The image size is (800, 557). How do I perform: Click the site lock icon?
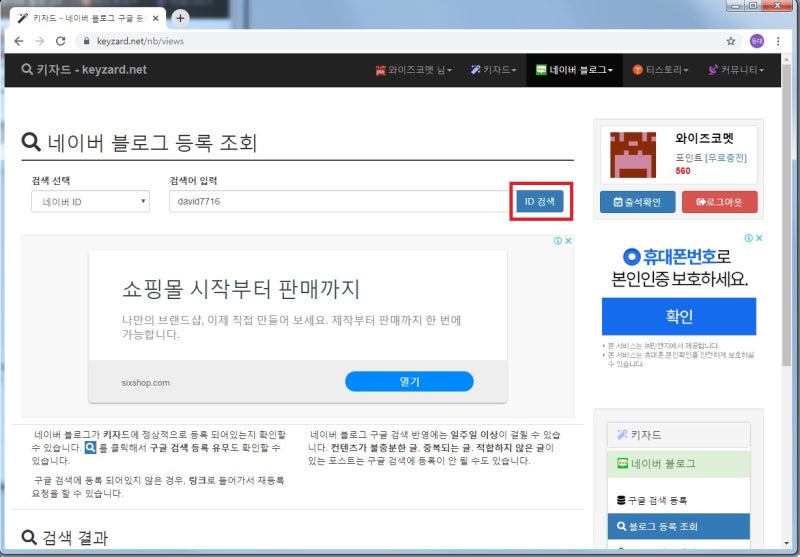click(x=86, y=41)
